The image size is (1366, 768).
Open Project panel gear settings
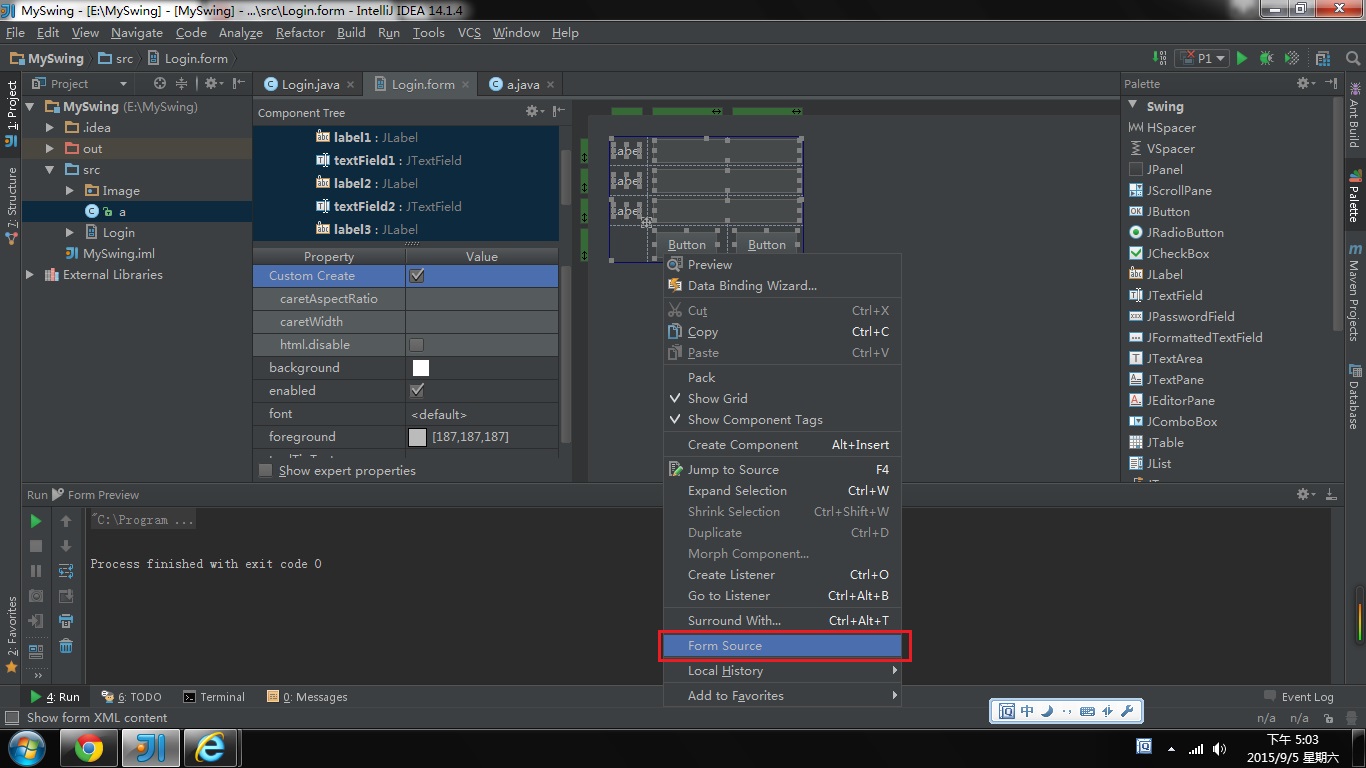tap(212, 84)
